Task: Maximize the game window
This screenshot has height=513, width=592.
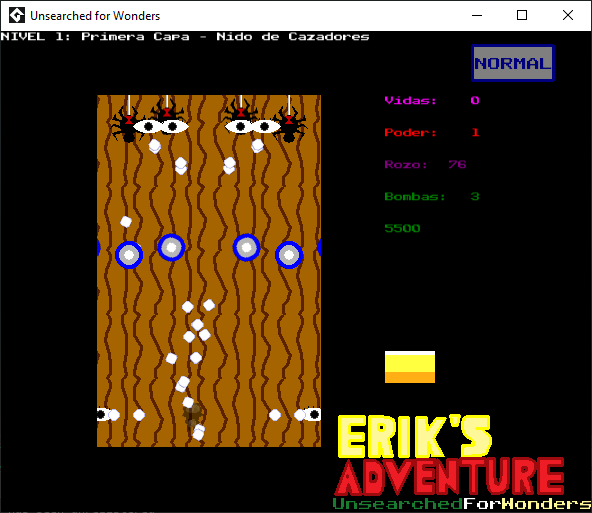Action: point(522,15)
